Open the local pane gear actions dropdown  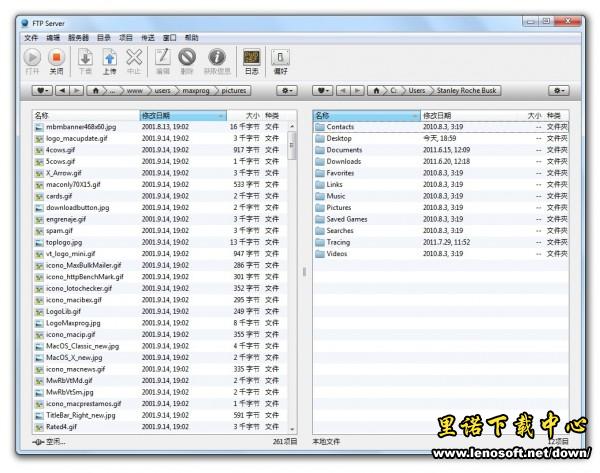point(559,91)
